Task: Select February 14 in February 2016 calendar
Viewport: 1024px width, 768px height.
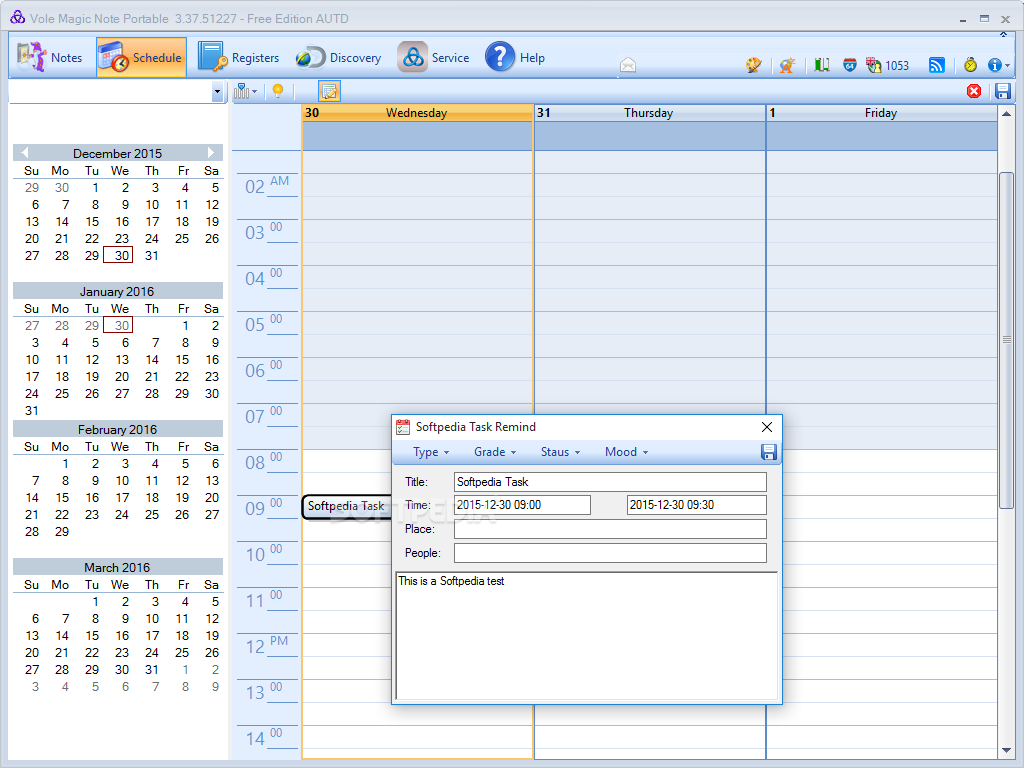Action: [x=32, y=497]
